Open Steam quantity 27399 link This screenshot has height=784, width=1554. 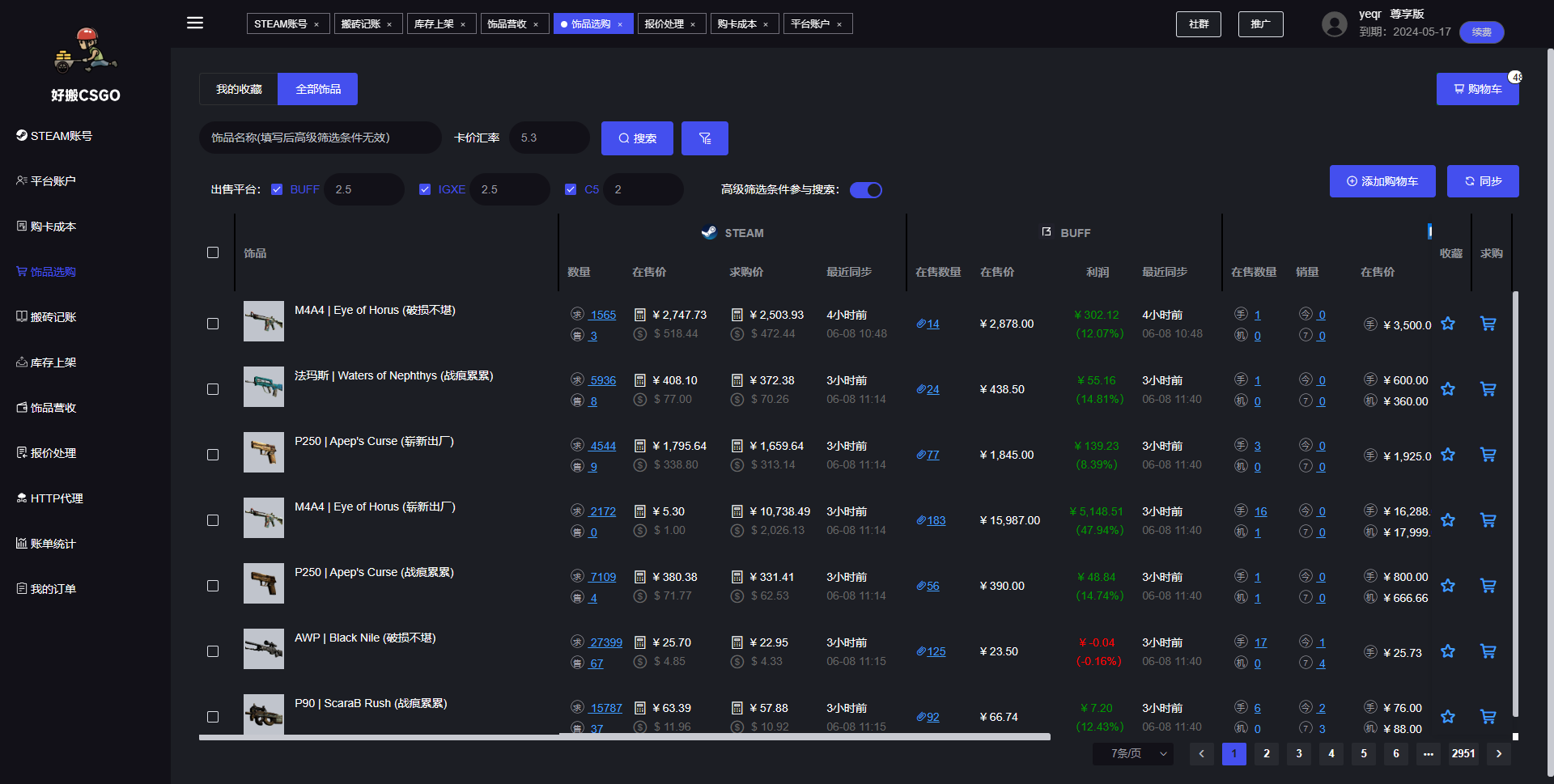coord(606,642)
